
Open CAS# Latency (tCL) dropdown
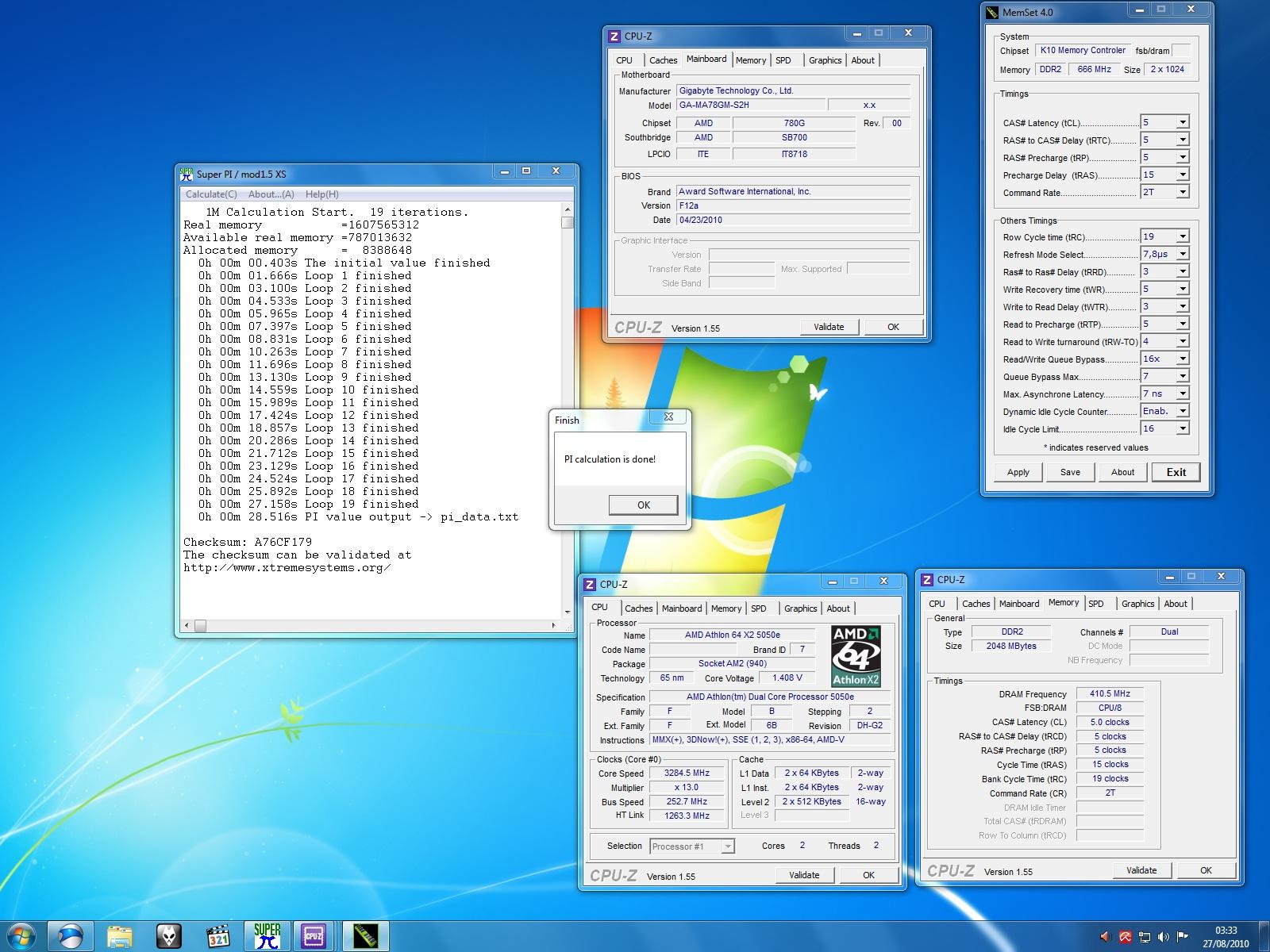[1183, 122]
